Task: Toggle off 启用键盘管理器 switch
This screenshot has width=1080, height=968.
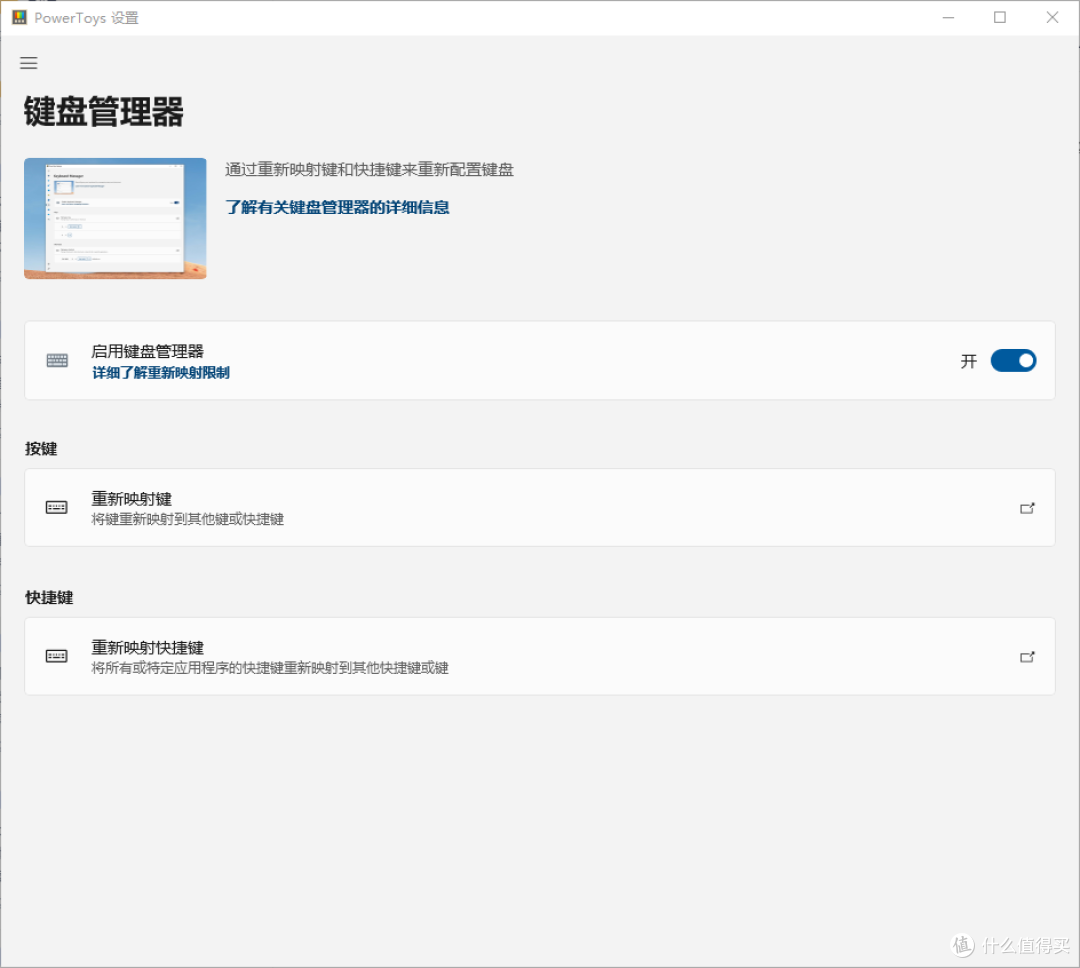Action: point(1013,360)
